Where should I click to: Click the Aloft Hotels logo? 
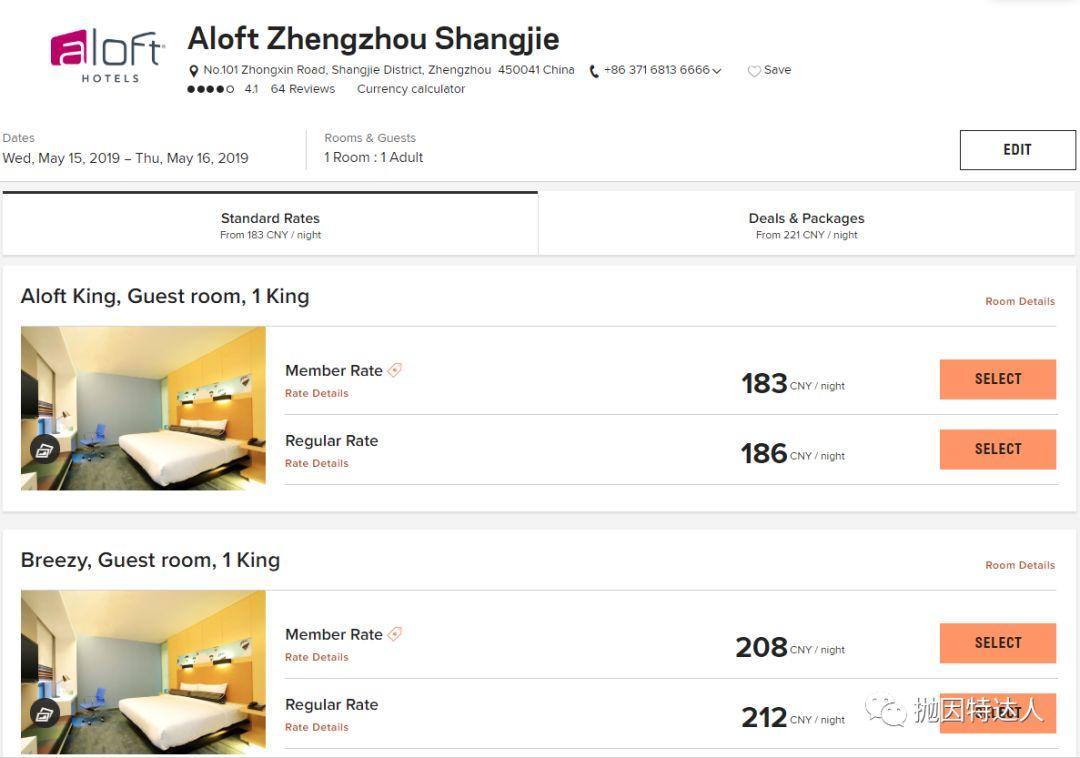(109, 55)
